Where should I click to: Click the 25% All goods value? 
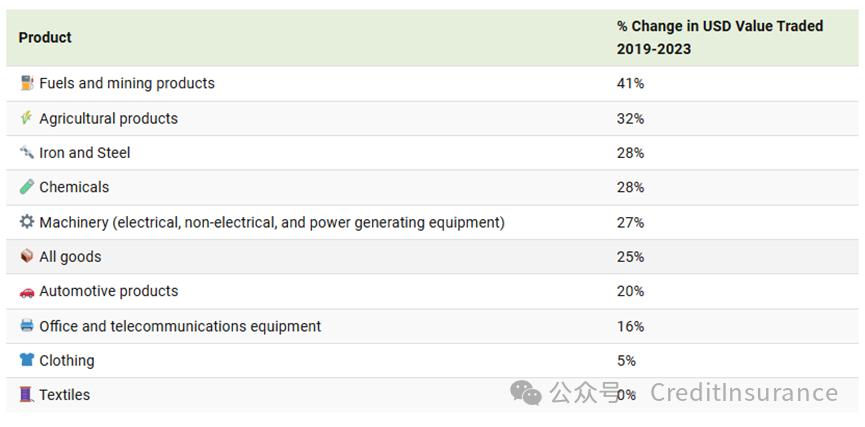631,257
